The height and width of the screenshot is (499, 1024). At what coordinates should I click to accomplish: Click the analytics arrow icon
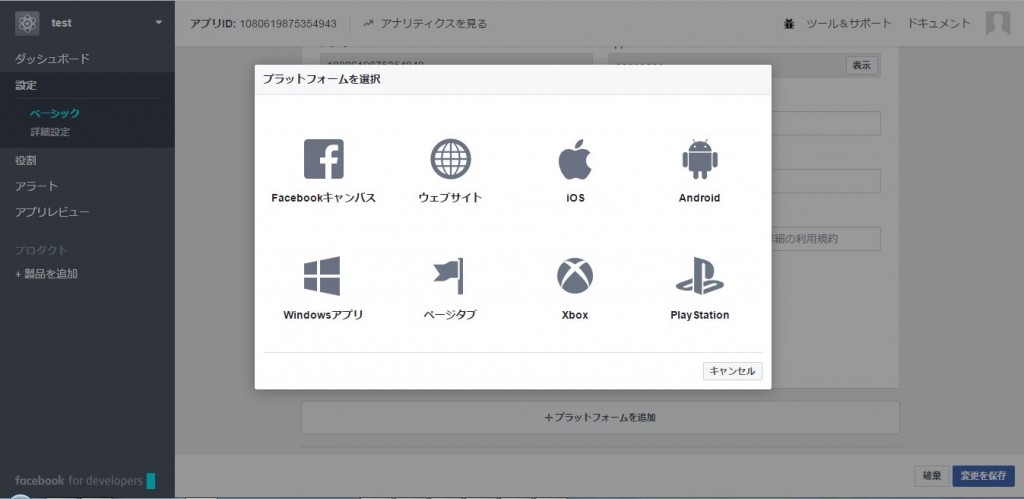368,24
